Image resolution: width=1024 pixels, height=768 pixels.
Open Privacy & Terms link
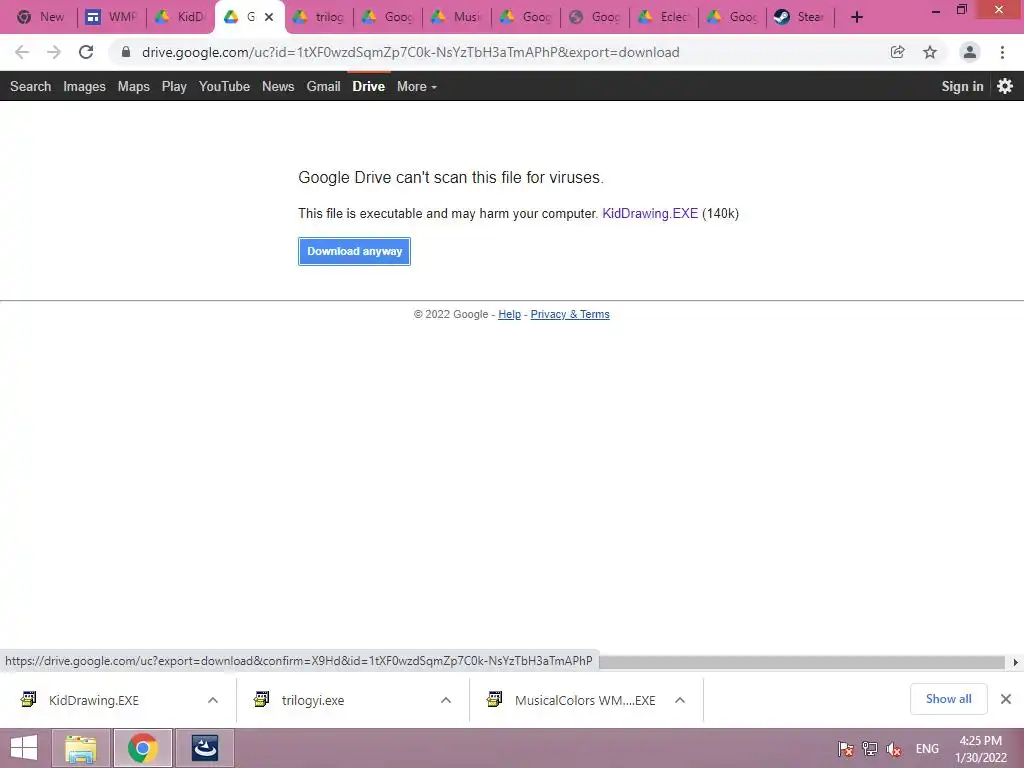tap(570, 314)
